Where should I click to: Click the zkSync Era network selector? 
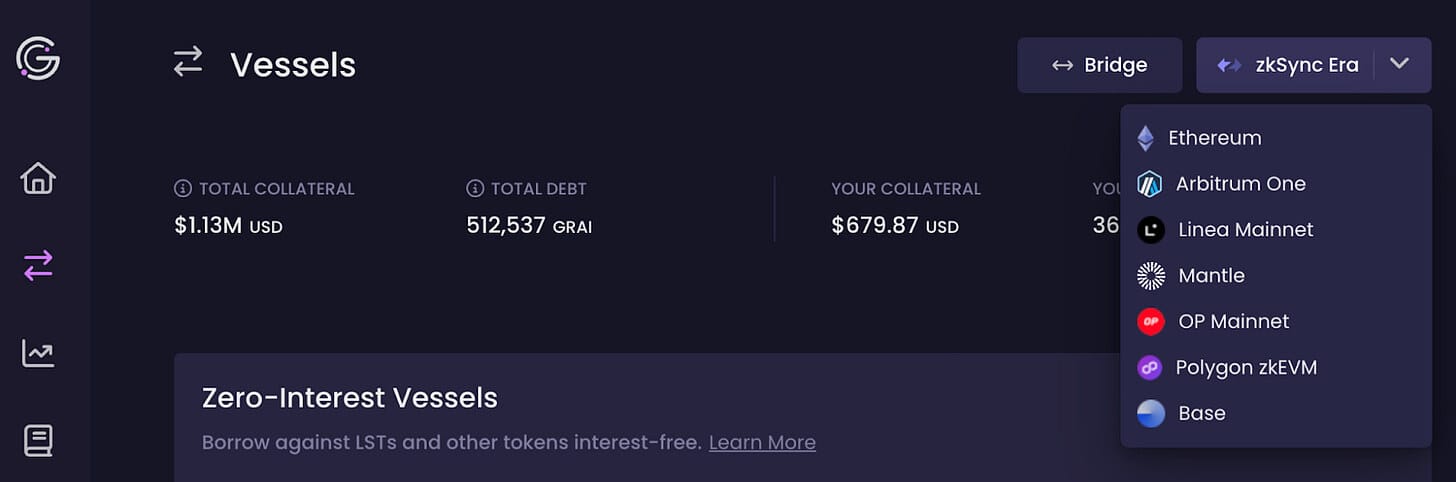pyautogui.click(x=1288, y=65)
